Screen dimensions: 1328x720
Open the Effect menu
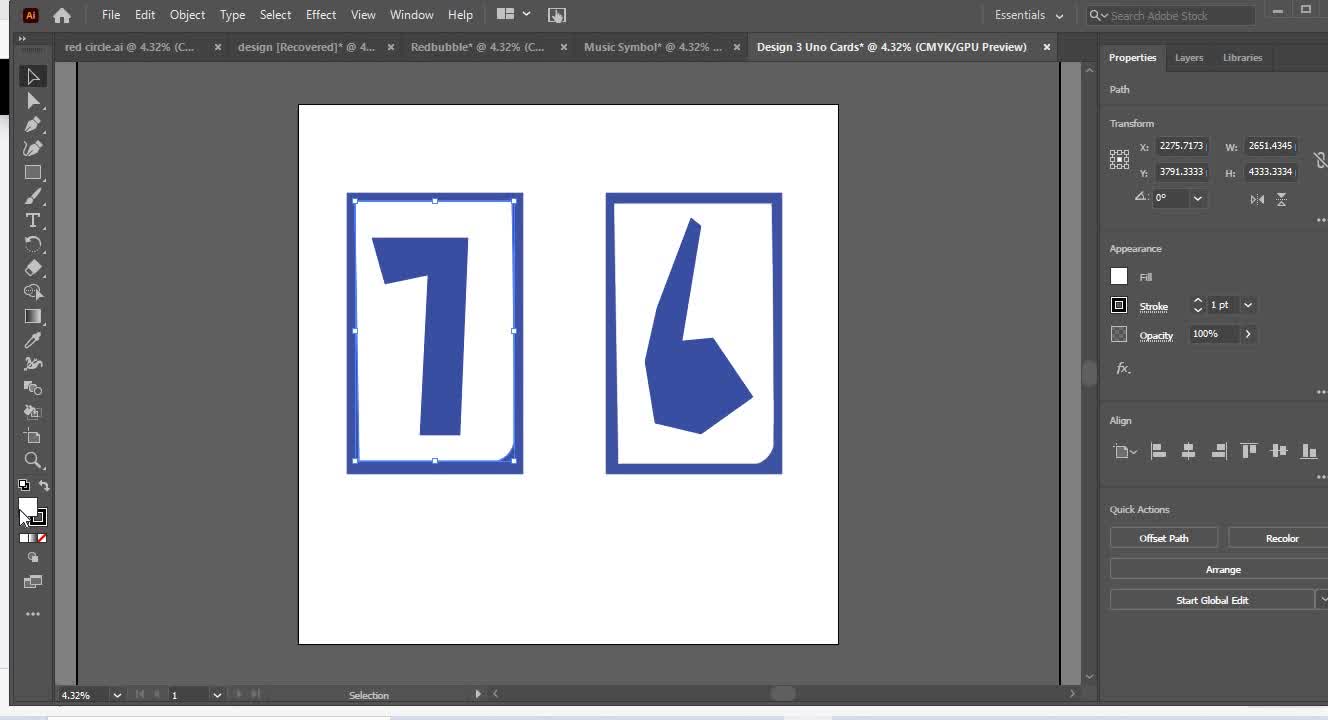pyautogui.click(x=321, y=15)
